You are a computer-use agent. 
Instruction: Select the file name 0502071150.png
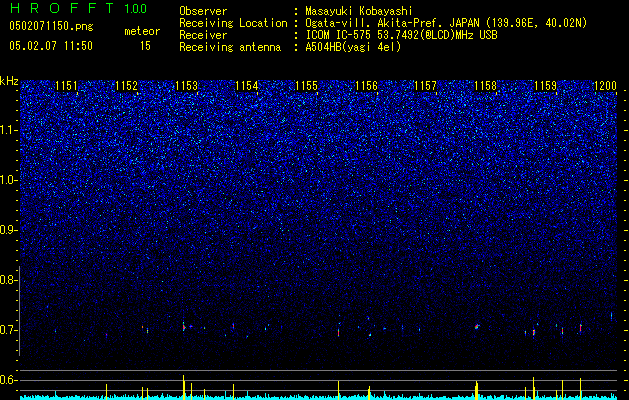(x=51, y=27)
